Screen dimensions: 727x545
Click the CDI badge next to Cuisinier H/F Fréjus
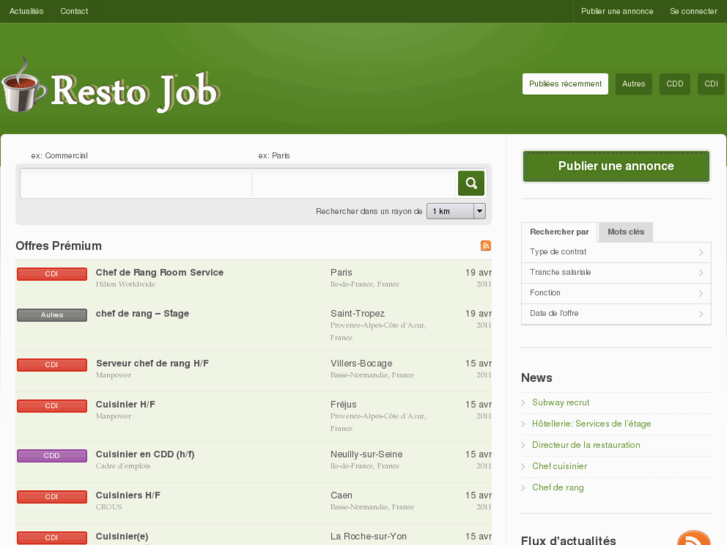pyautogui.click(x=52, y=406)
